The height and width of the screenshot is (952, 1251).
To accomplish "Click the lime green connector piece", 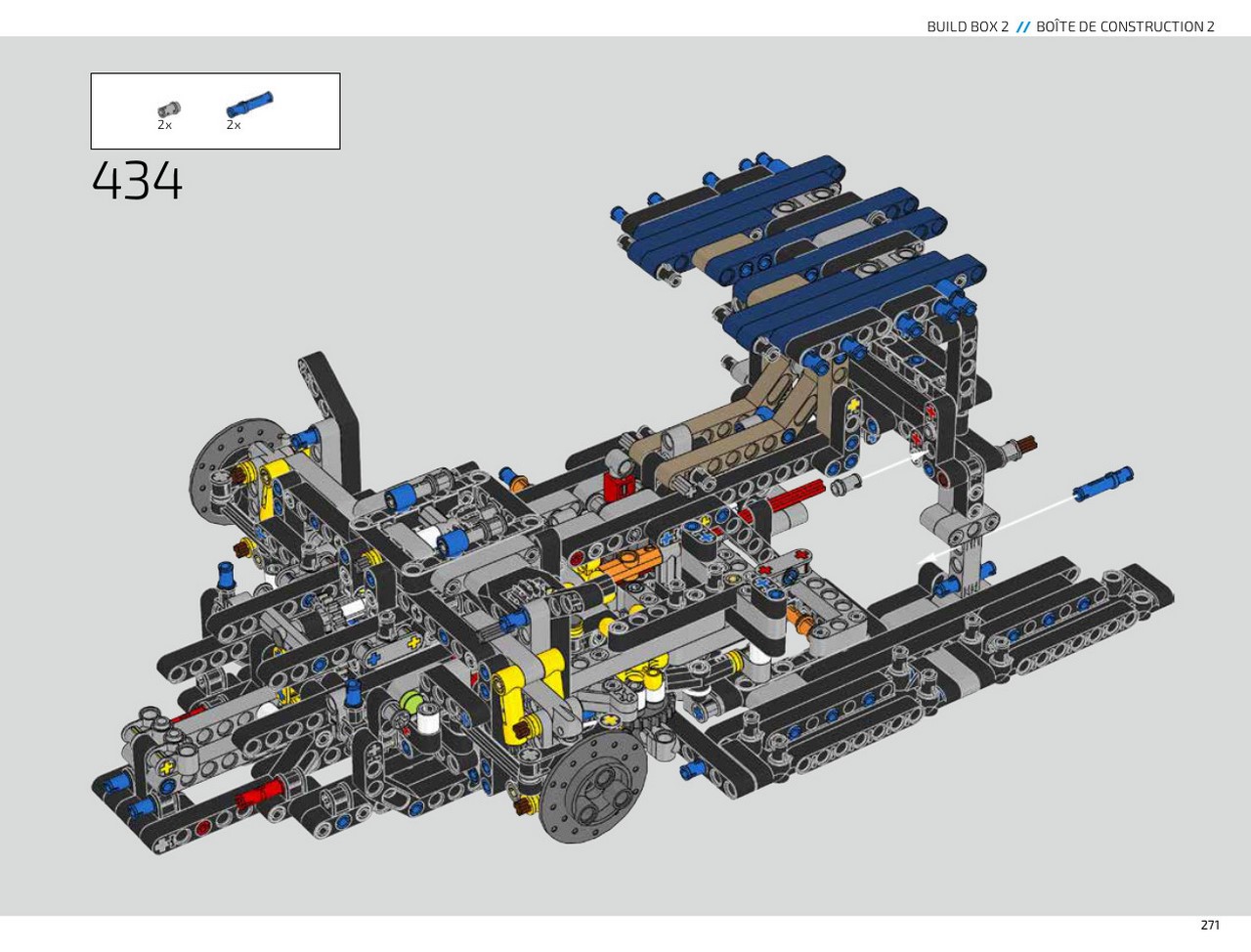I will [410, 703].
